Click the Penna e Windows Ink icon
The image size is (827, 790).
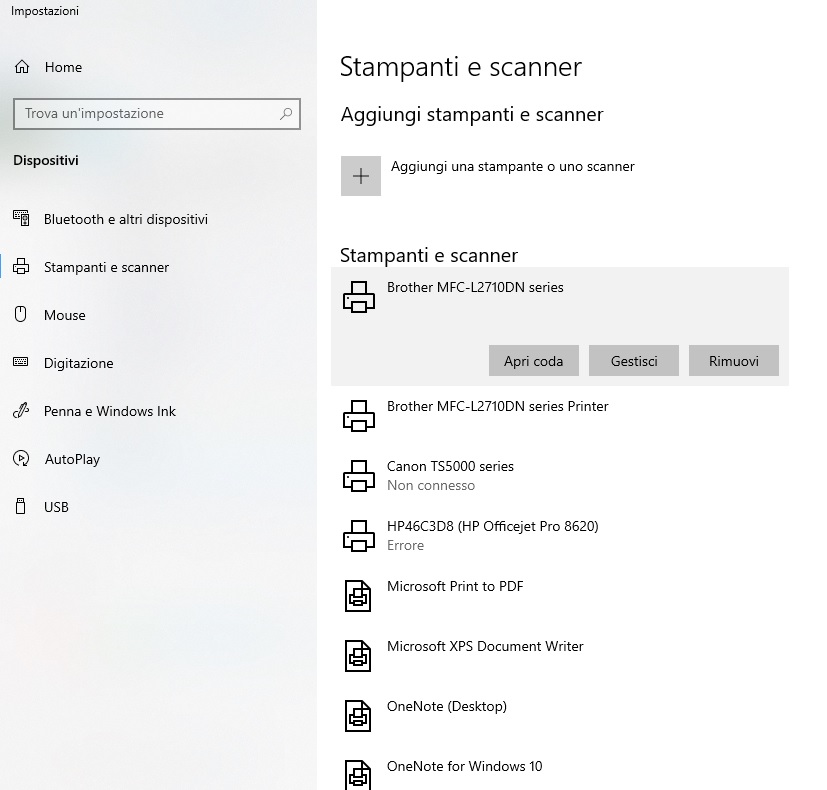click(21, 410)
